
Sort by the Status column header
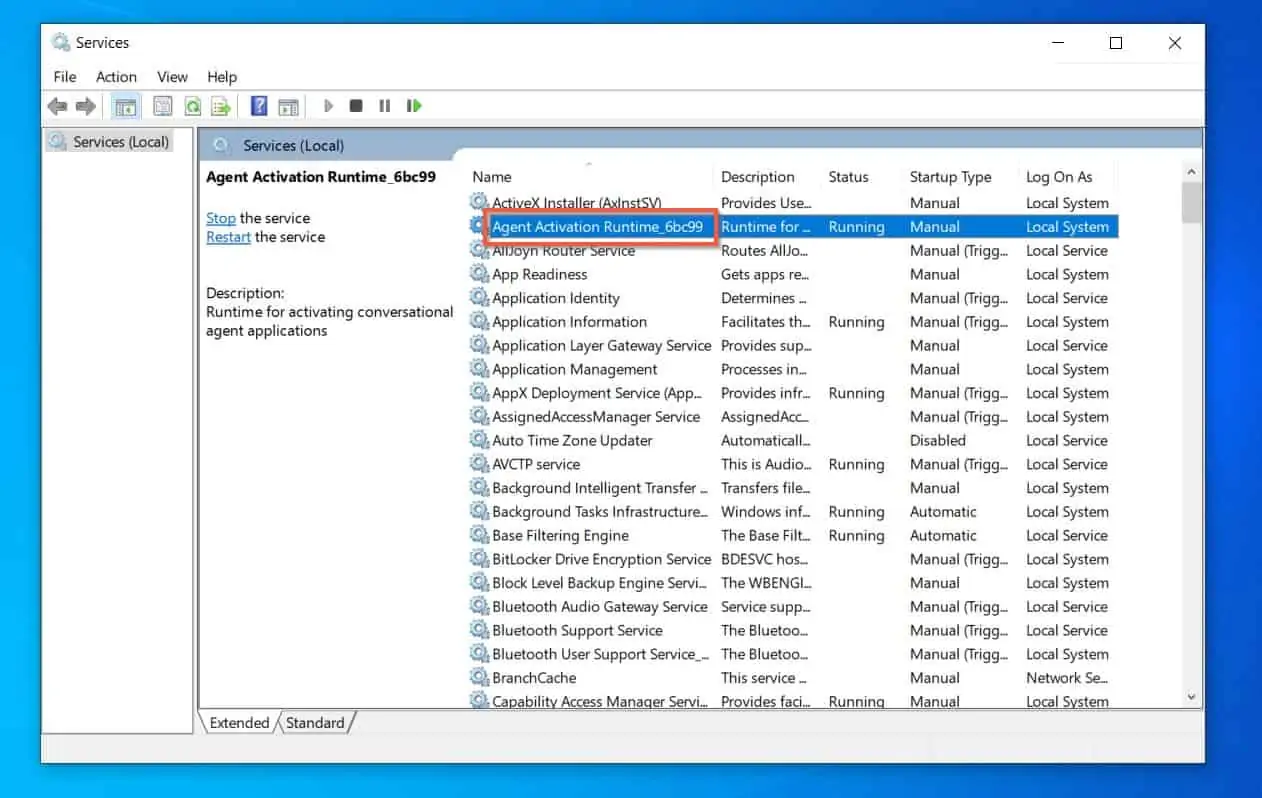coord(861,177)
